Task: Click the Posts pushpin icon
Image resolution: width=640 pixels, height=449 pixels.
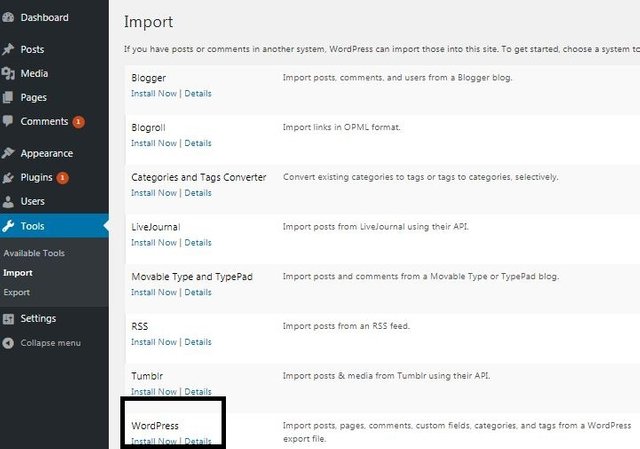Action: 8,49
